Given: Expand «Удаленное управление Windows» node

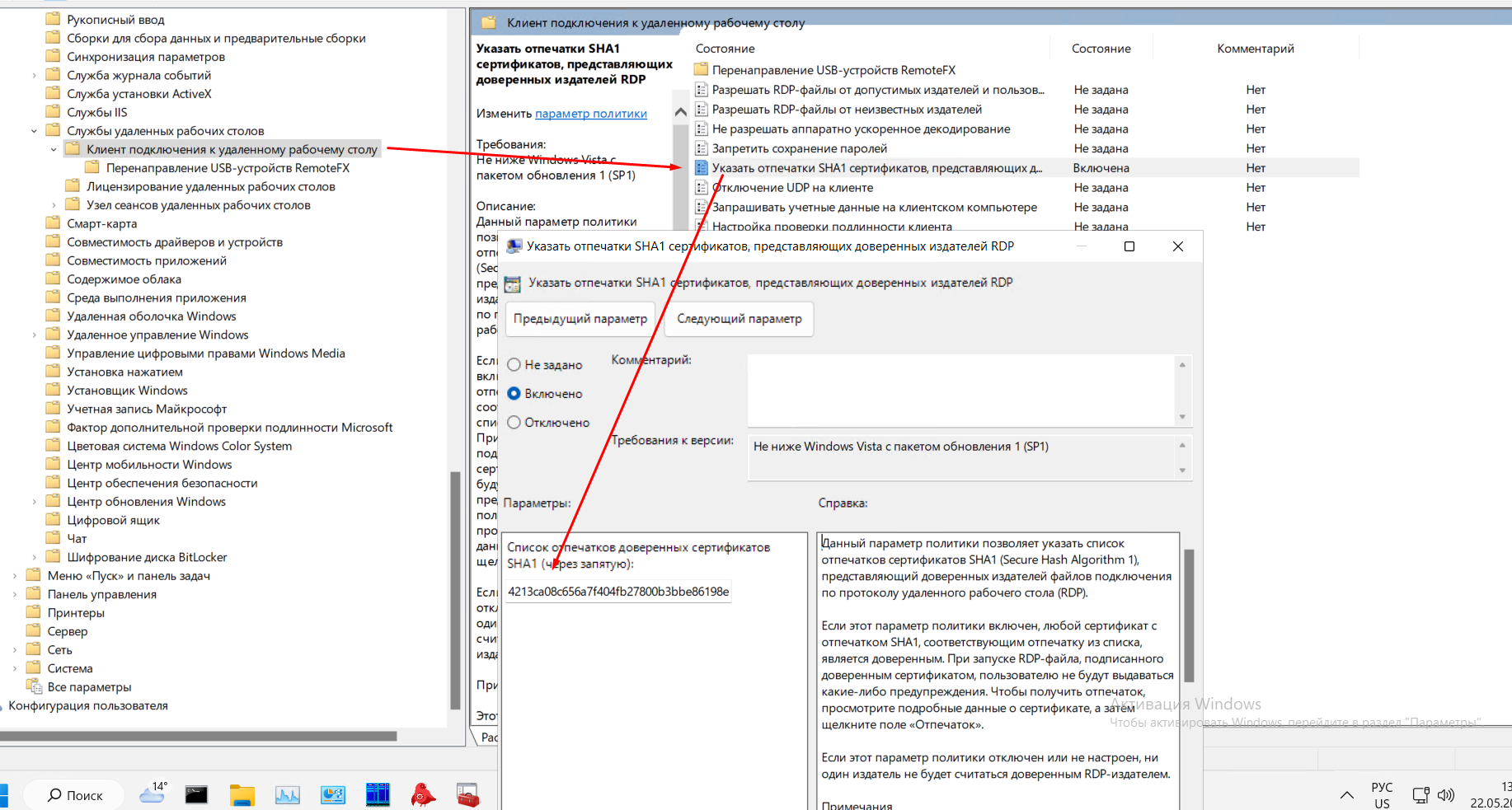Looking at the screenshot, I should click(x=34, y=335).
